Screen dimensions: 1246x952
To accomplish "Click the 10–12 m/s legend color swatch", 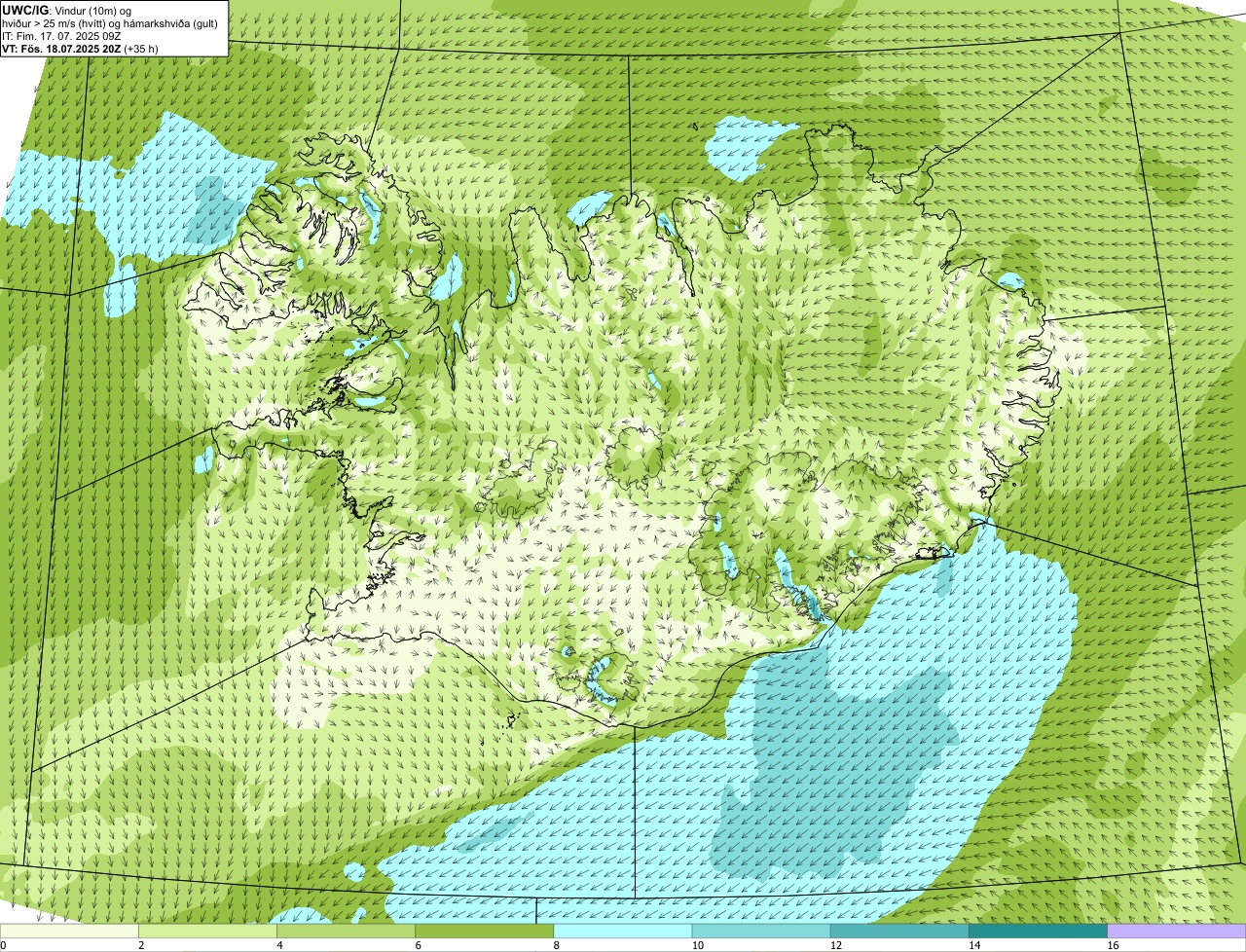I will 761,932.
